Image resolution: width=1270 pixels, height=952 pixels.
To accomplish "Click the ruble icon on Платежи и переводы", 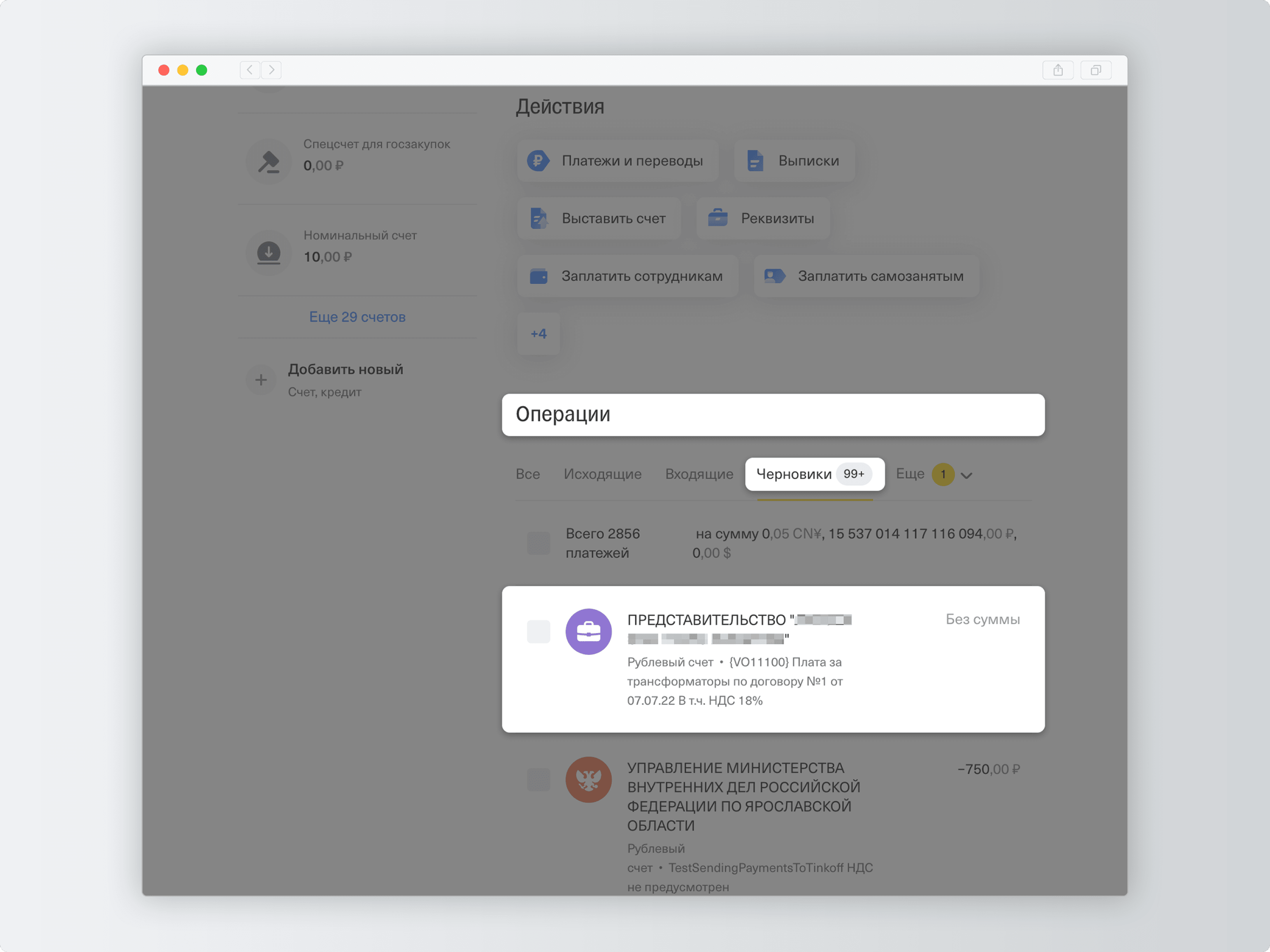I will (x=538, y=161).
